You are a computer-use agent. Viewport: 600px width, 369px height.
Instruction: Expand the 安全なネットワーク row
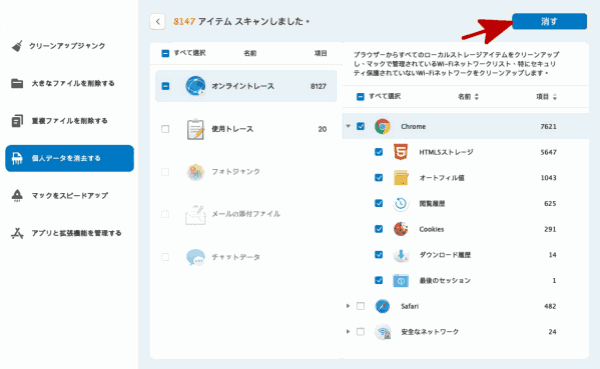click(x=348, y=331)
